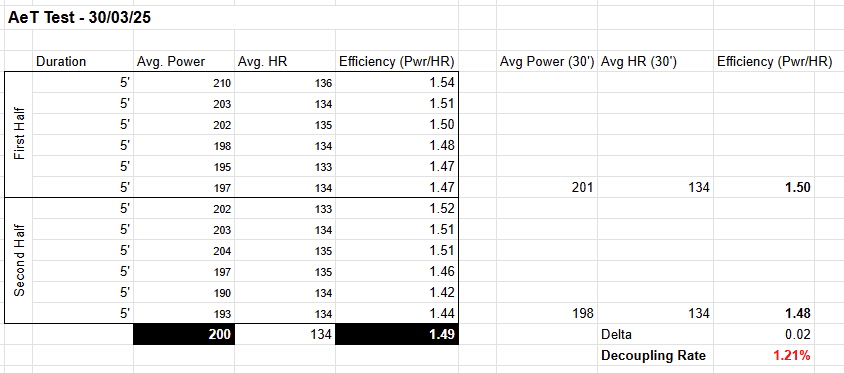The height and width of the screenshot is (373, 844).
Task: Select the Avg HR (30') header cell
Action: pyautogui.click(x=655, y=61)
